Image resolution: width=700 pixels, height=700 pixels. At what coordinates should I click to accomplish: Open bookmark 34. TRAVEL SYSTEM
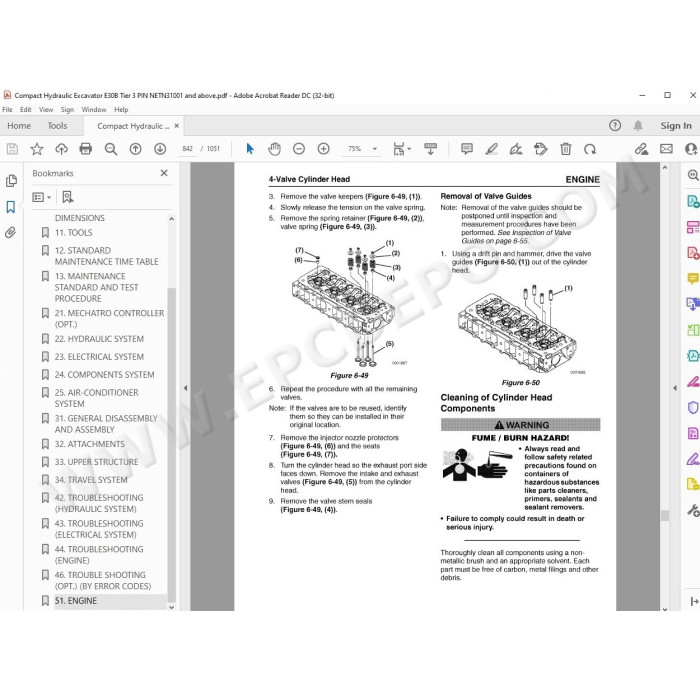91,479
